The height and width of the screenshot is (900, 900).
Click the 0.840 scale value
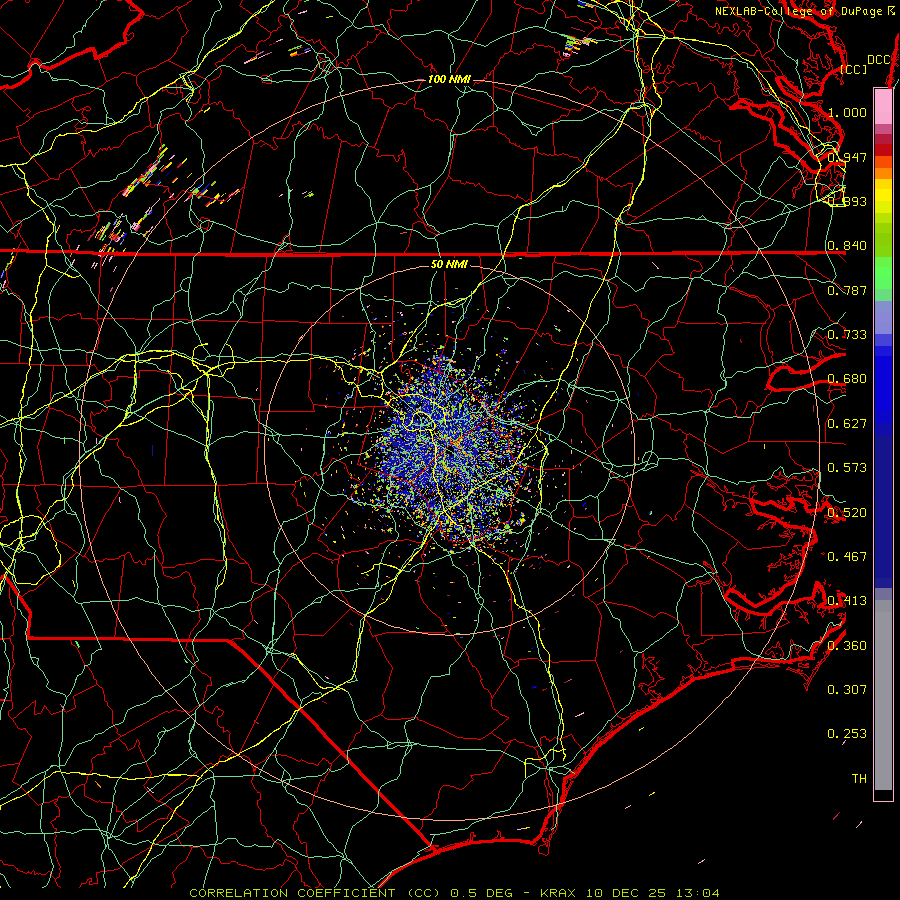(847, 246)
